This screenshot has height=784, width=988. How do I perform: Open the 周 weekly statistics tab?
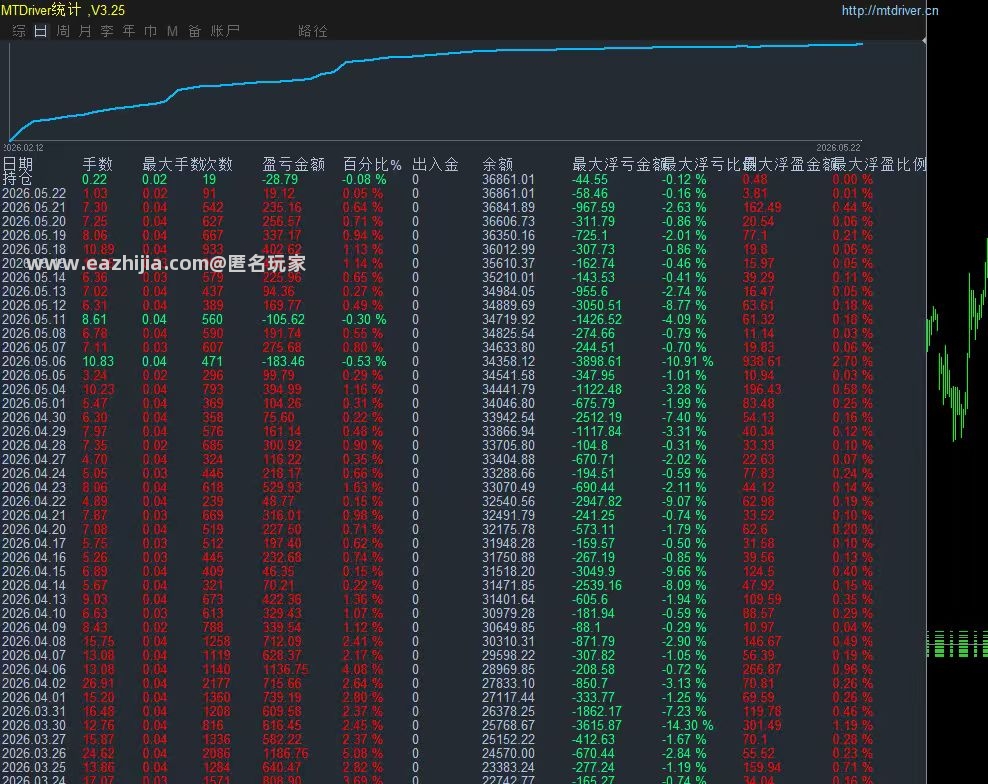[63, 31]
